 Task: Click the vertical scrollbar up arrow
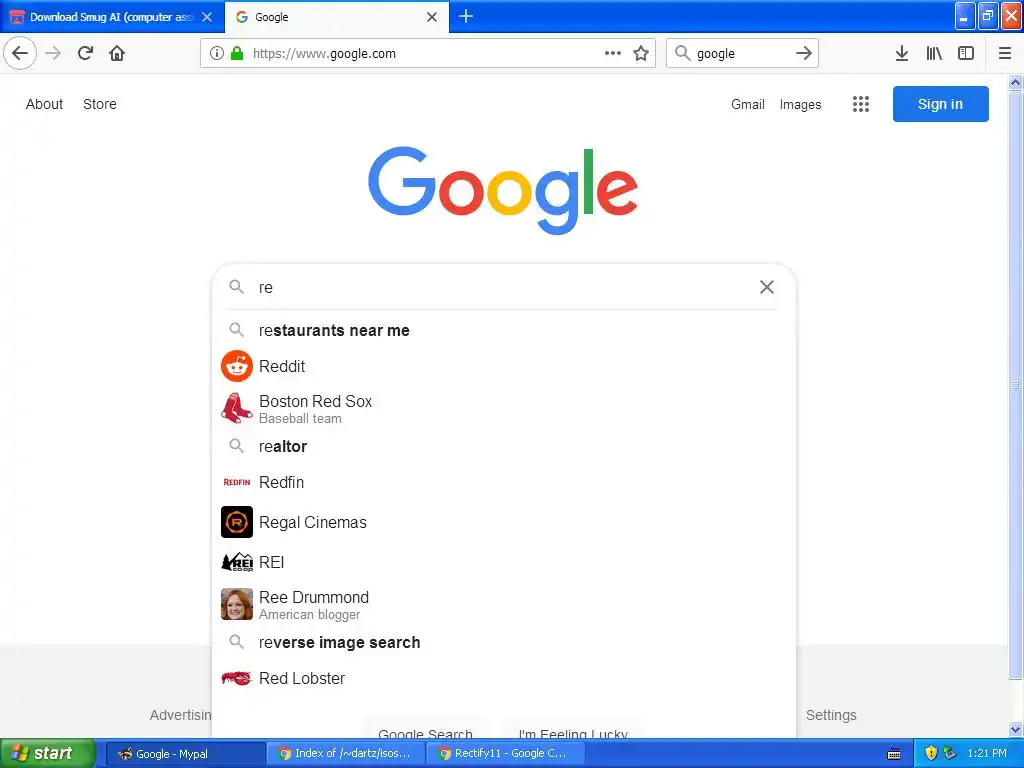(1016, 82)
